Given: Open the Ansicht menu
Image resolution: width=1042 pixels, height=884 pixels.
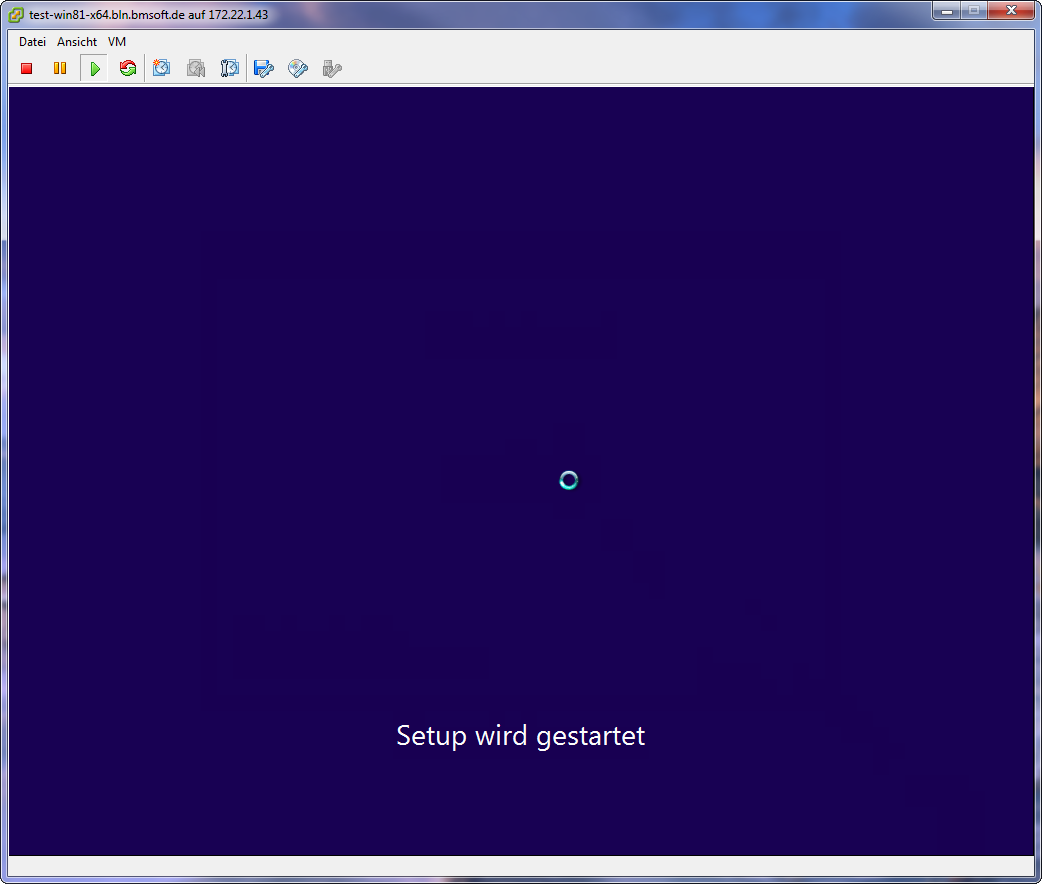Looking at the screenshot, I should 77,42.
